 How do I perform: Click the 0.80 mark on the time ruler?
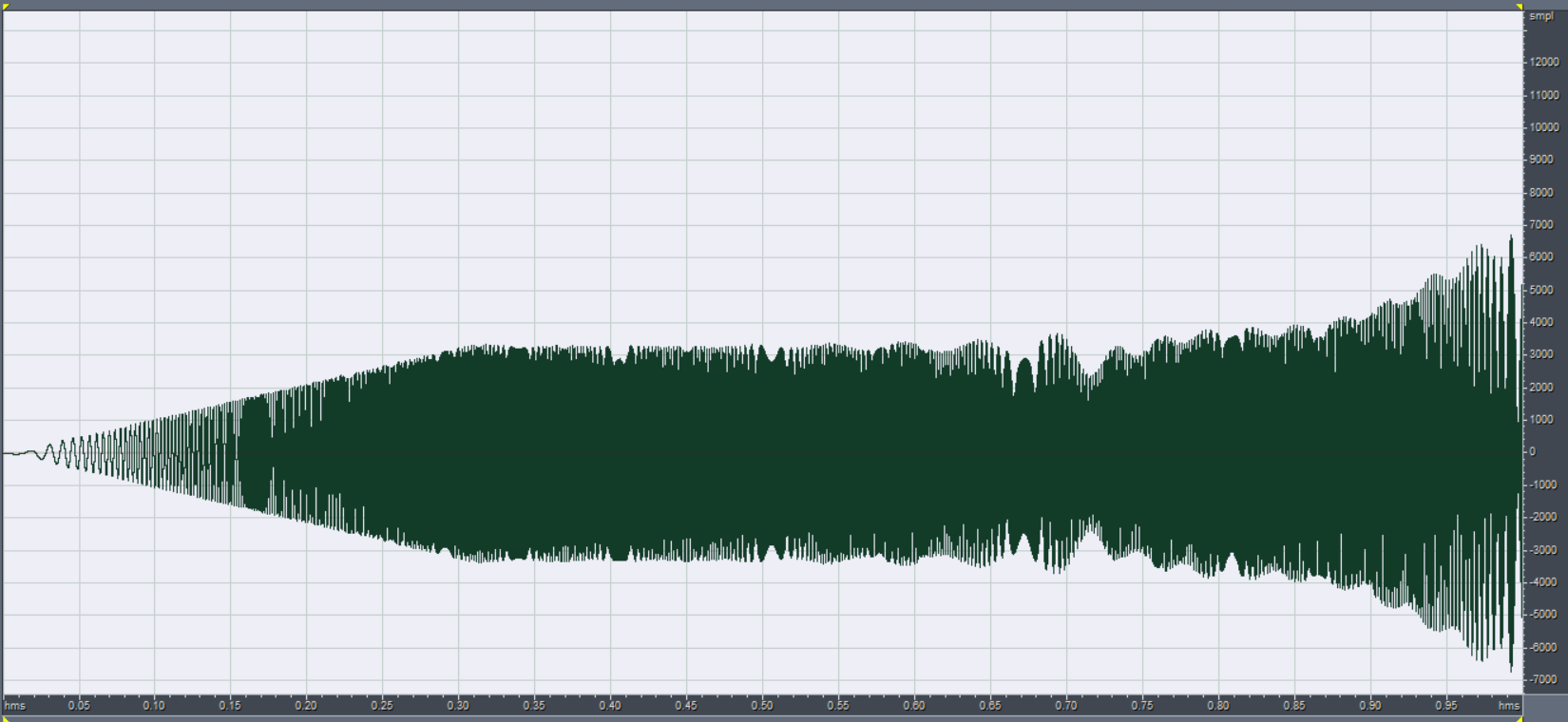point(1218,706)
